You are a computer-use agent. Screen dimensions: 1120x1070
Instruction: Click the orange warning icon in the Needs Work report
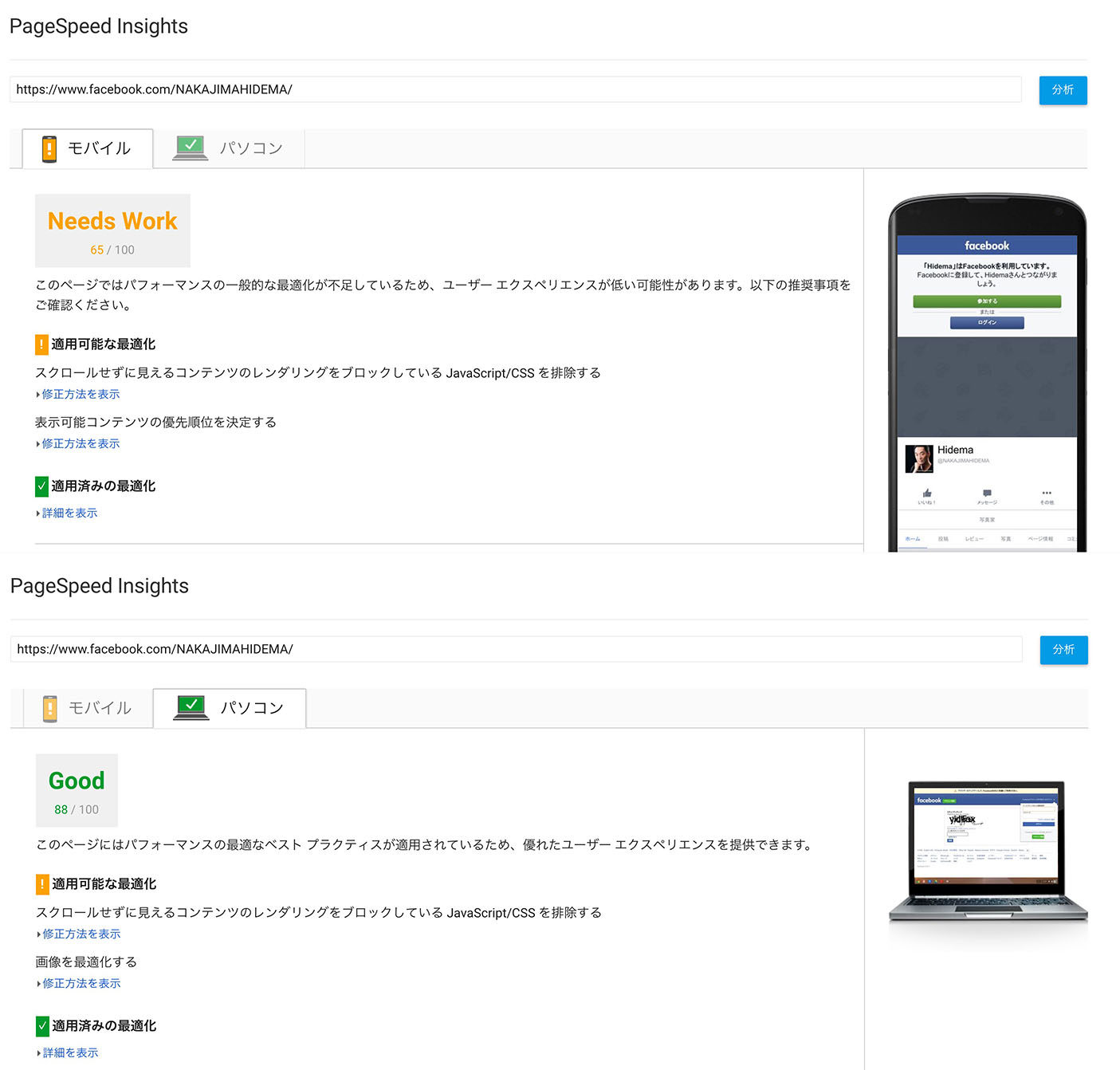click(x=41, y=344)
